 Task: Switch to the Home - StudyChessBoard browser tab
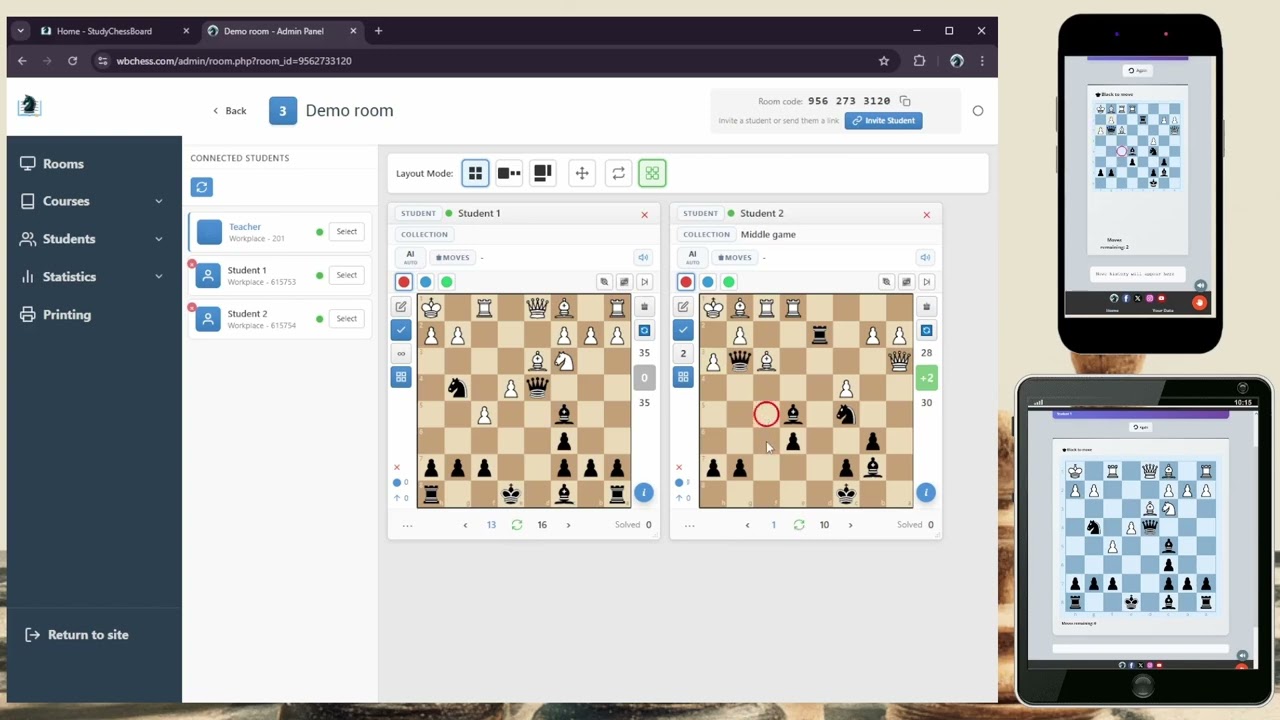coord(115,31)
